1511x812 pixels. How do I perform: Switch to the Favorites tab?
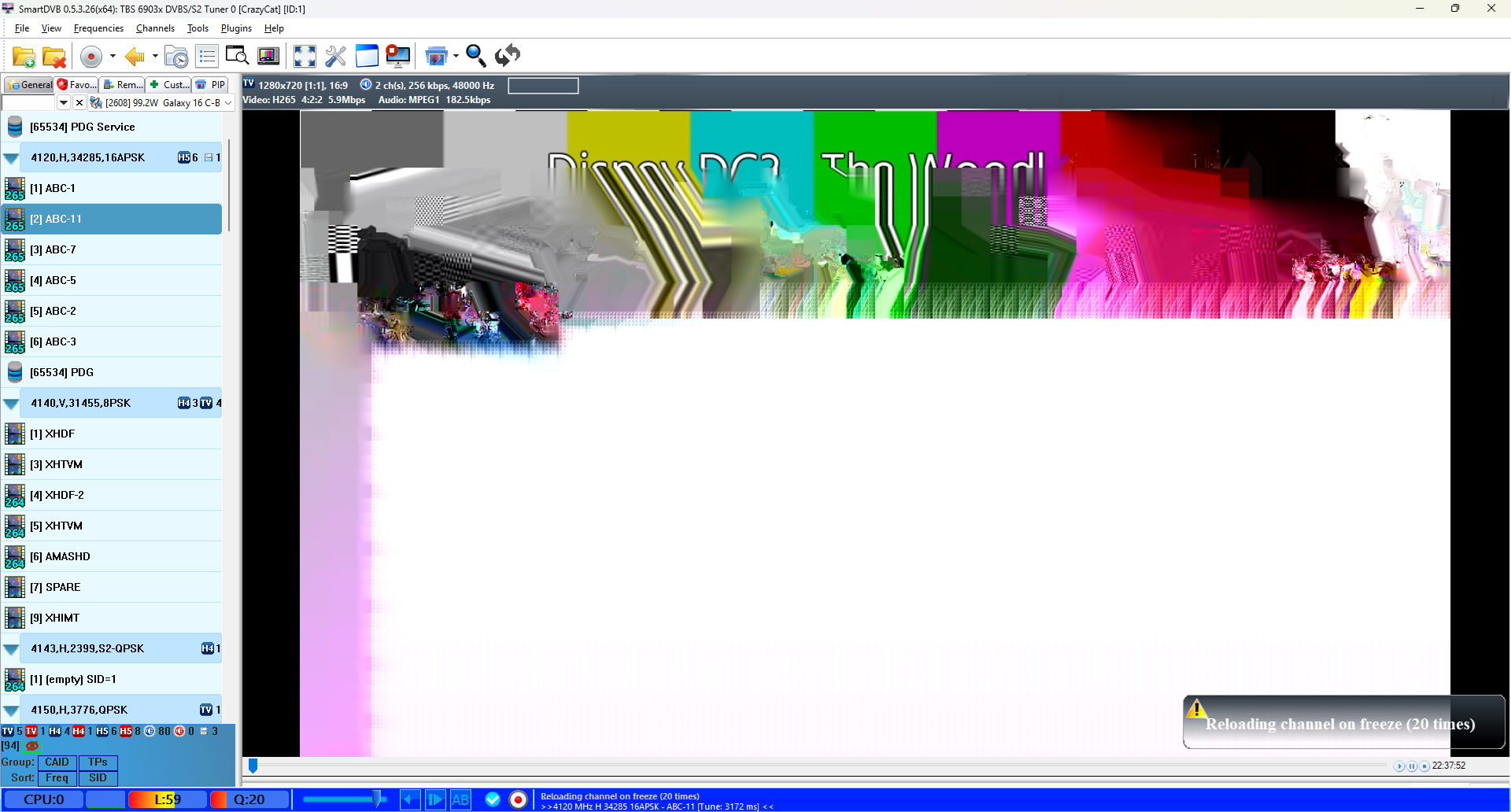[76, 85]
